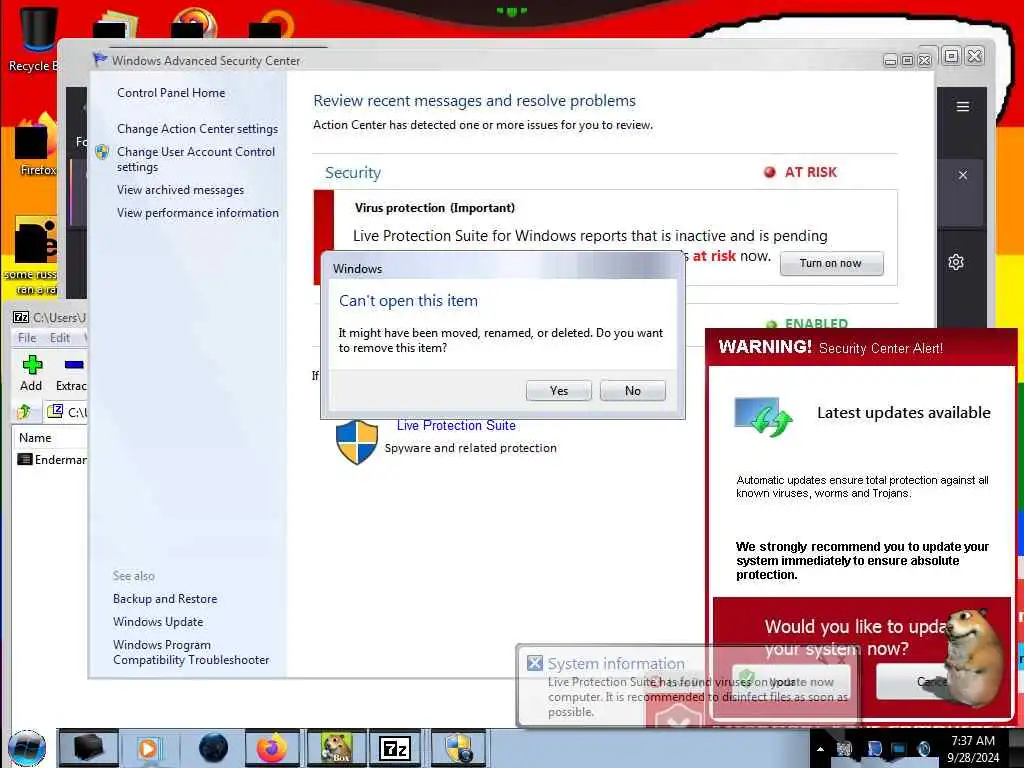
Task: Click the Add button in 7-Zip toolbar
Action: point(31,373)
